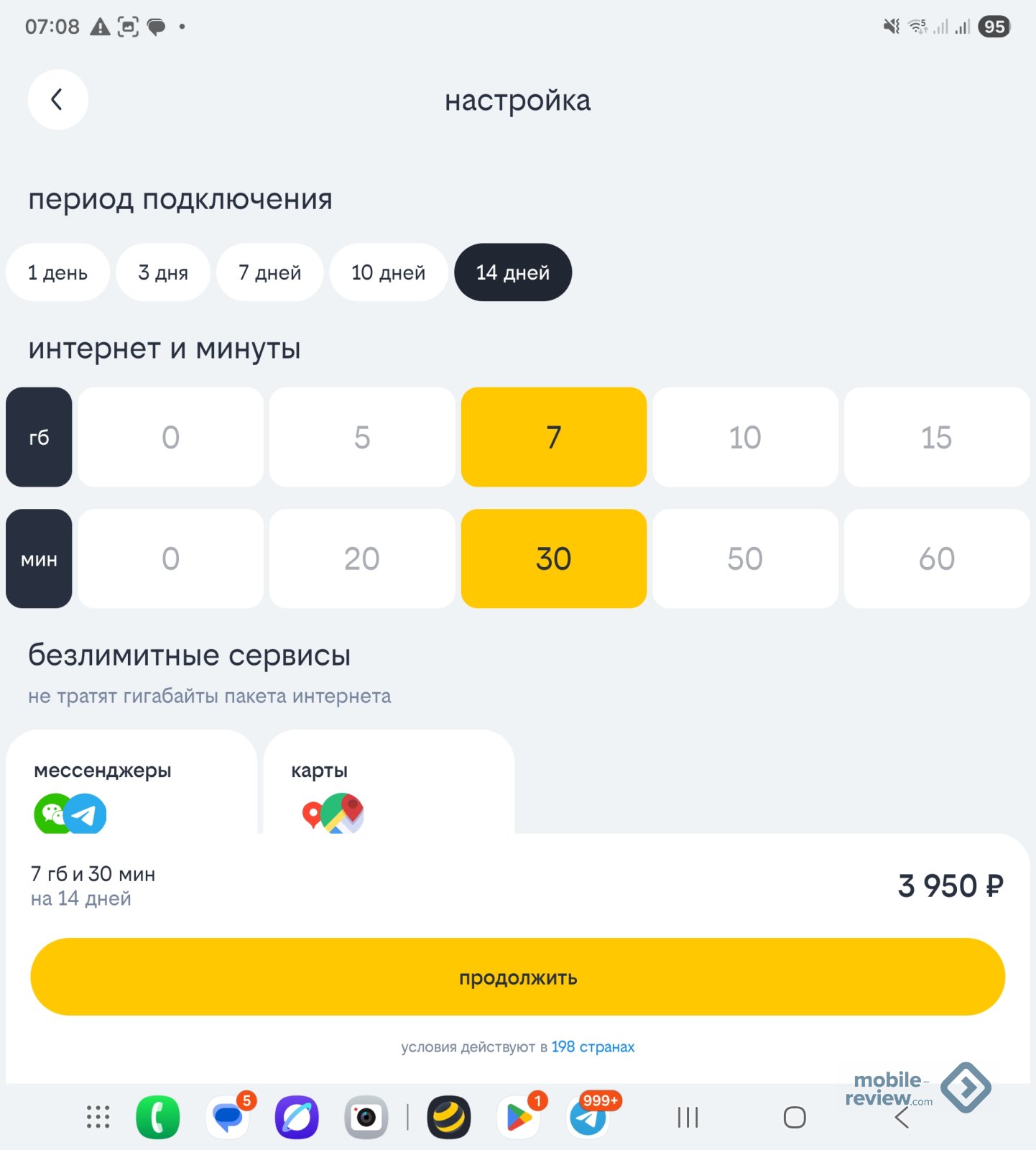Open the мессенджеры unlimited services card
The height and width of the screenshot is (1150, 1036).
(131, 785)
